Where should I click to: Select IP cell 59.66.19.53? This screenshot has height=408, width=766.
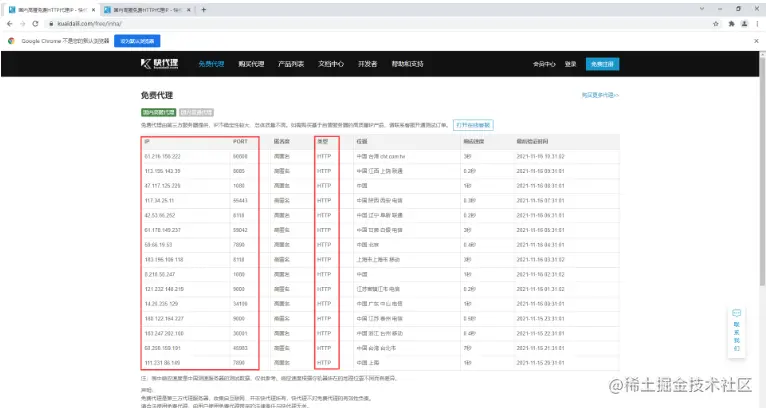[x=158, y=244]
